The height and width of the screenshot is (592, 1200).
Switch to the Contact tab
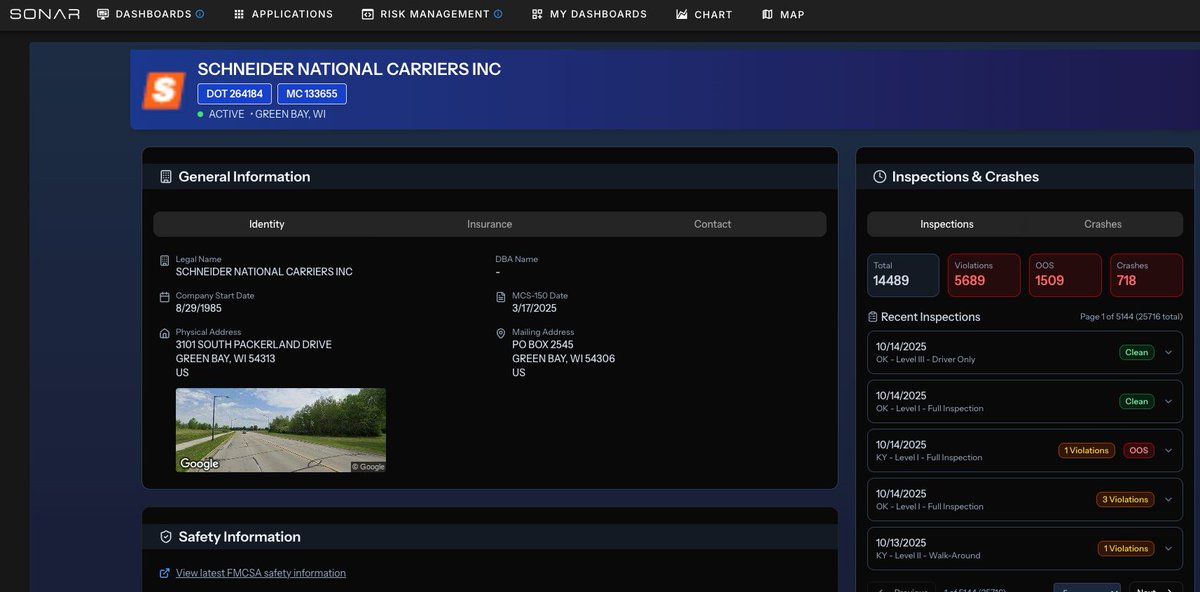point(713,224)
